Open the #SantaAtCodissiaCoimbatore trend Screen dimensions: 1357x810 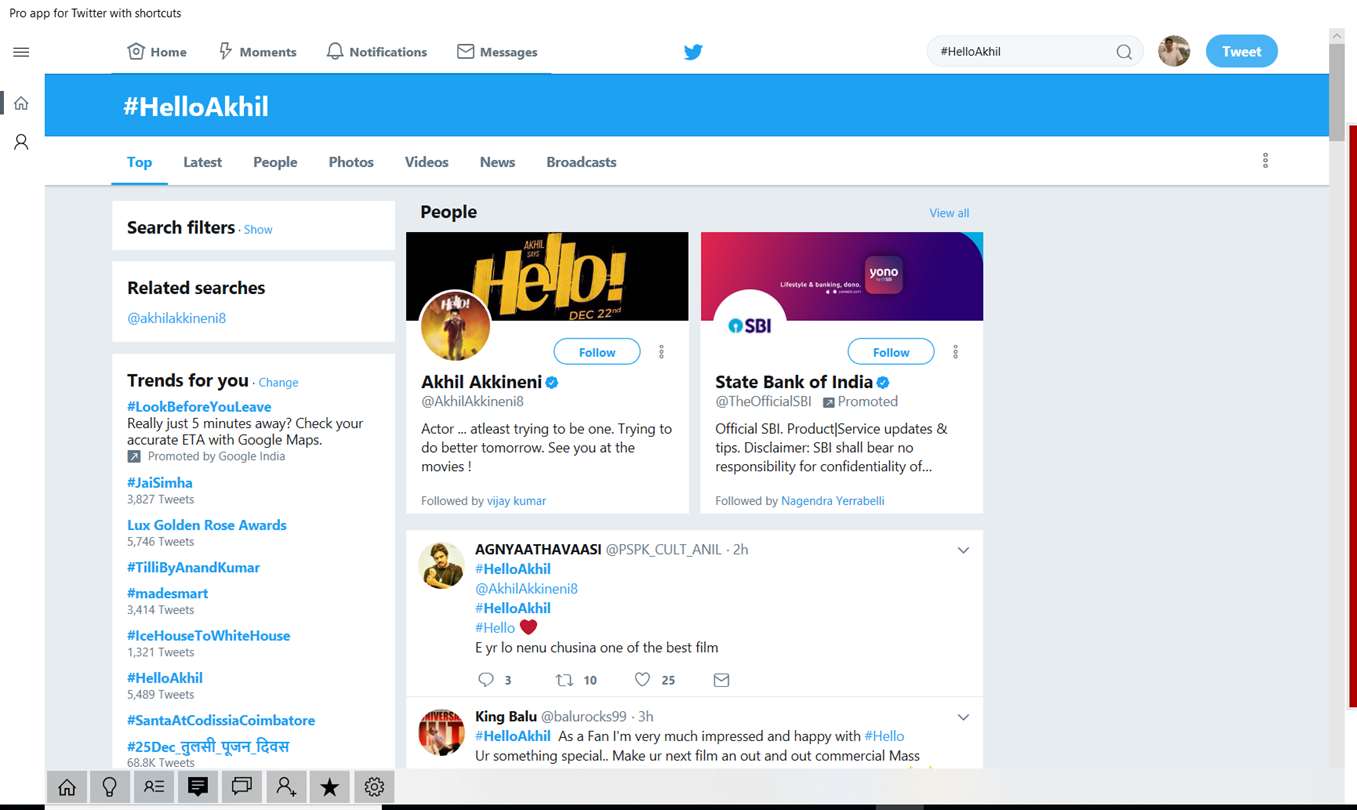pyautogui.click(x=221, y=720)
